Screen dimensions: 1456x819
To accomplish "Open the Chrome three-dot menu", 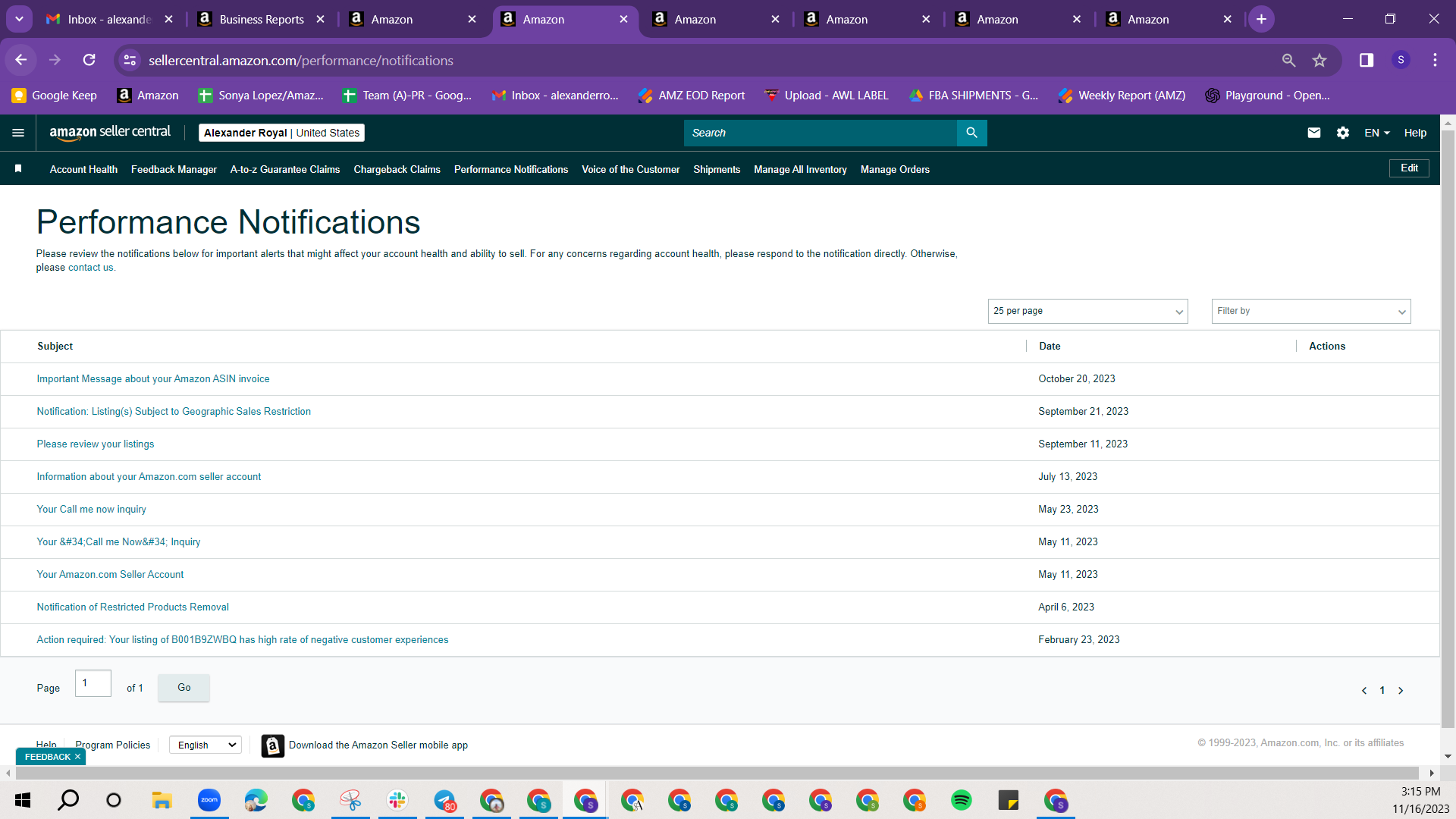I will (x=1435, y=60).
